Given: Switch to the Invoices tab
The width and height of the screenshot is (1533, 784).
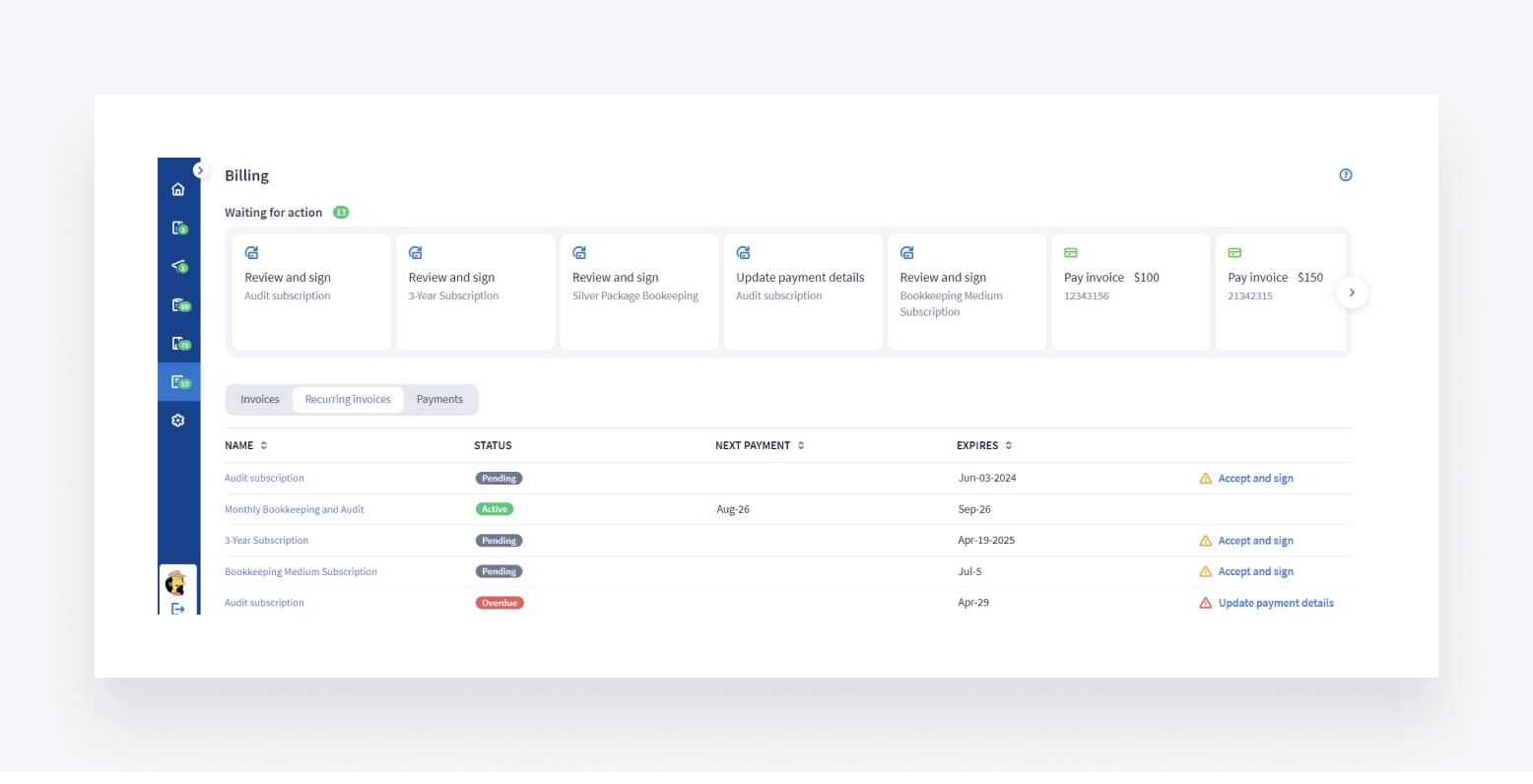Looking at the screenshot, I should [x=260, y=400].
